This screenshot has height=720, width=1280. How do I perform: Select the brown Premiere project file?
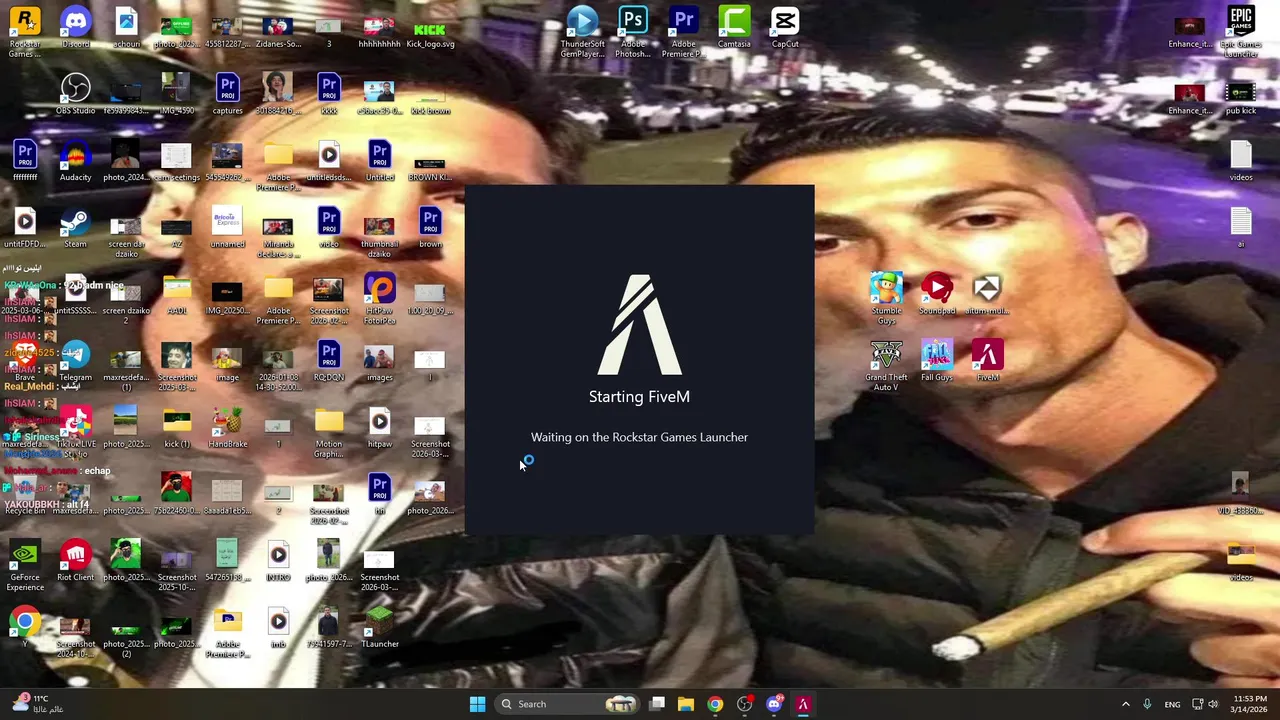click(x=430, y=228)
